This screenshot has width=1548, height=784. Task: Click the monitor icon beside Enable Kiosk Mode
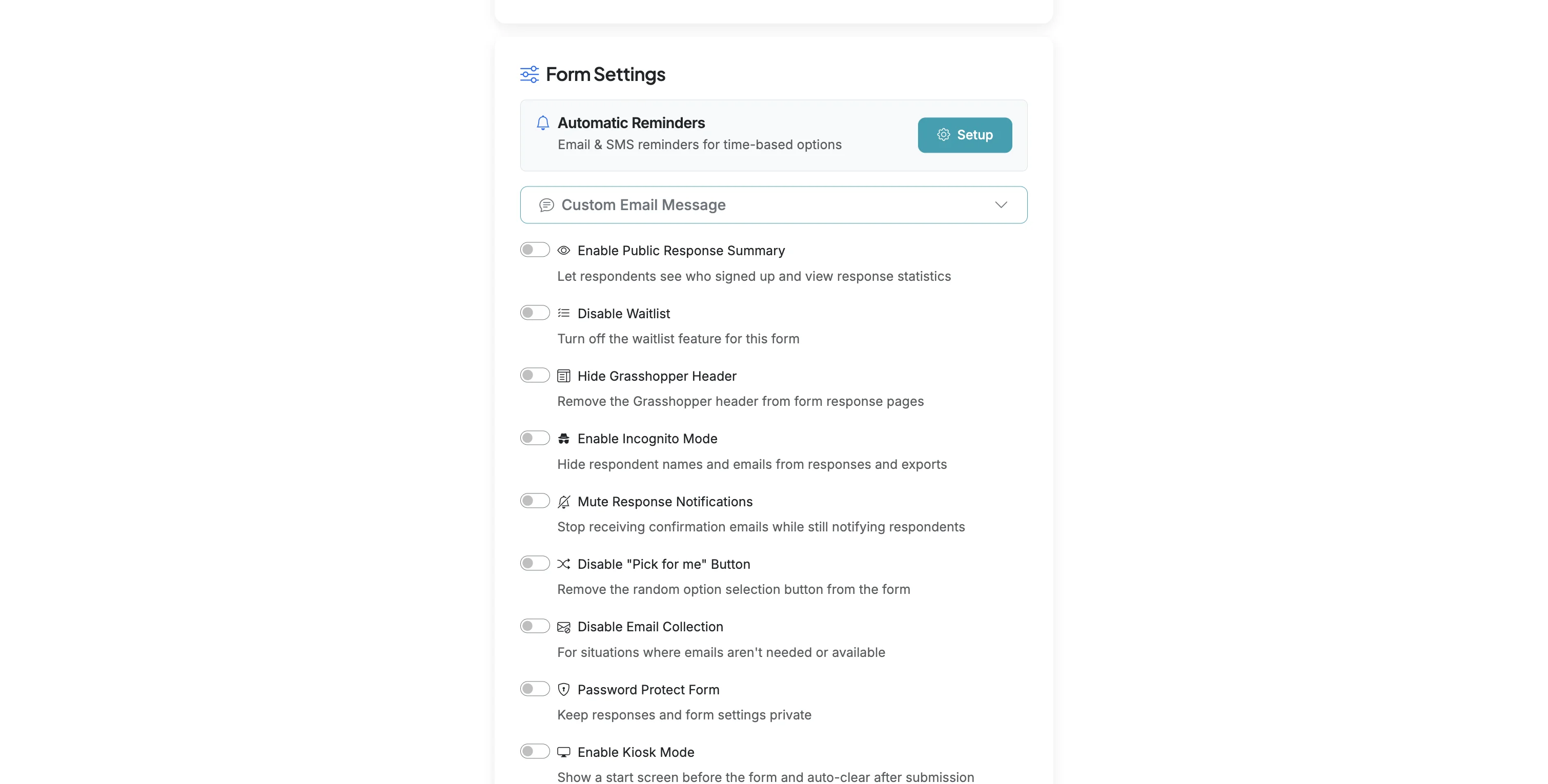(x=564, y=751)
